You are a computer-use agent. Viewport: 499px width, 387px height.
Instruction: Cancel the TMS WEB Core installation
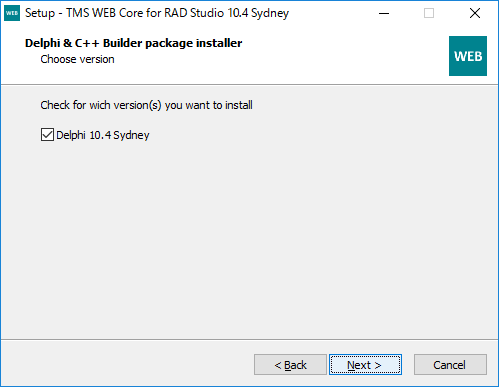tap(450, 365)
